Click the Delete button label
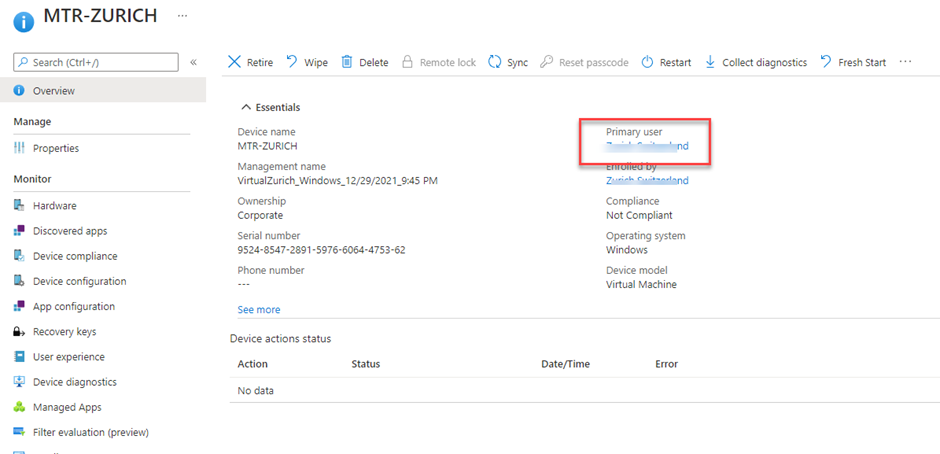This screenshot has width=940, height=454. pos(373,62)
